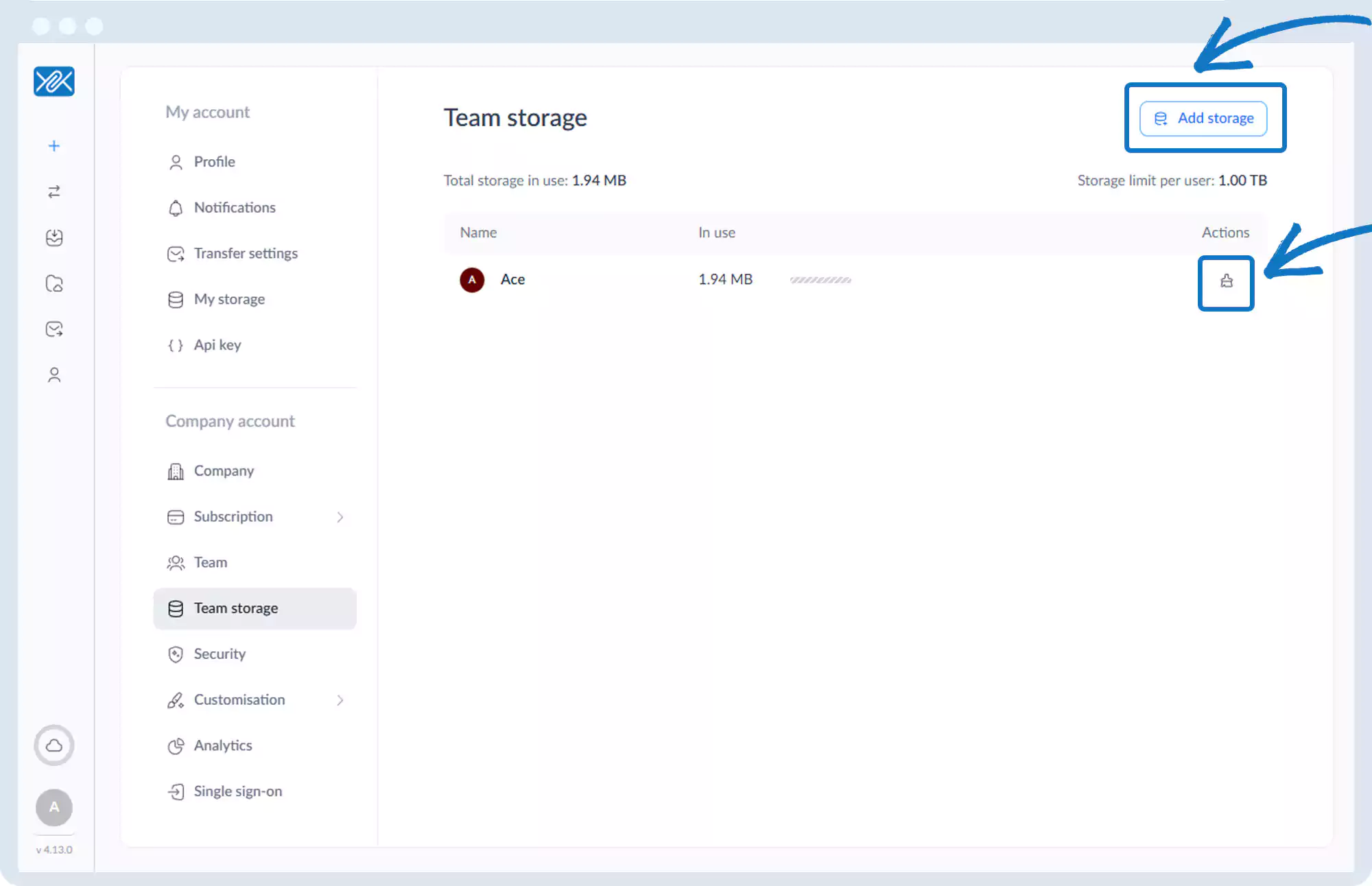1372x886 pixels.
Task: Open the transfers arrows icon in sidebar
Action: [x=54, y=191]
